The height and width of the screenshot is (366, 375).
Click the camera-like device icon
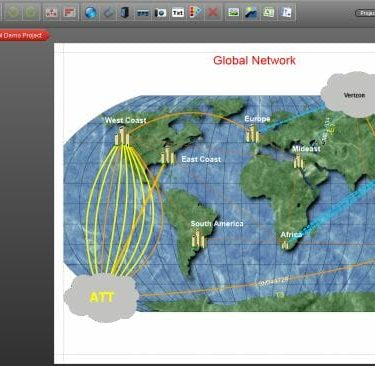(160, 13)
